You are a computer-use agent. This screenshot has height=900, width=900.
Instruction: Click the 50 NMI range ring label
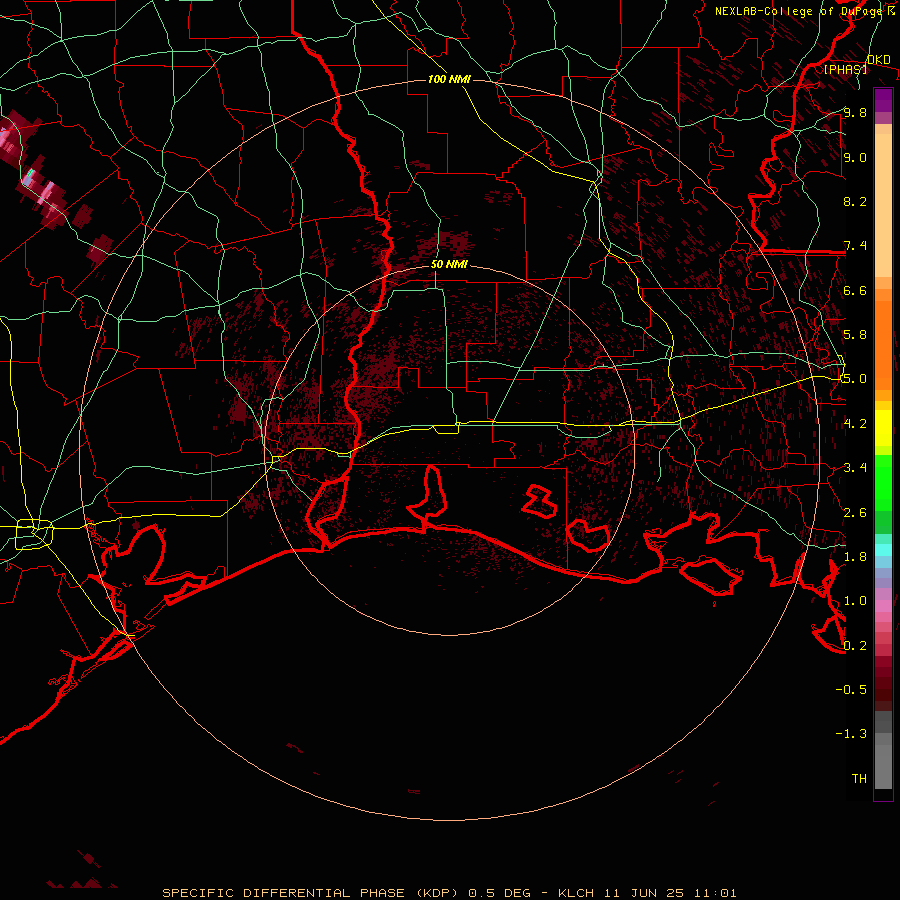[449, 264]
